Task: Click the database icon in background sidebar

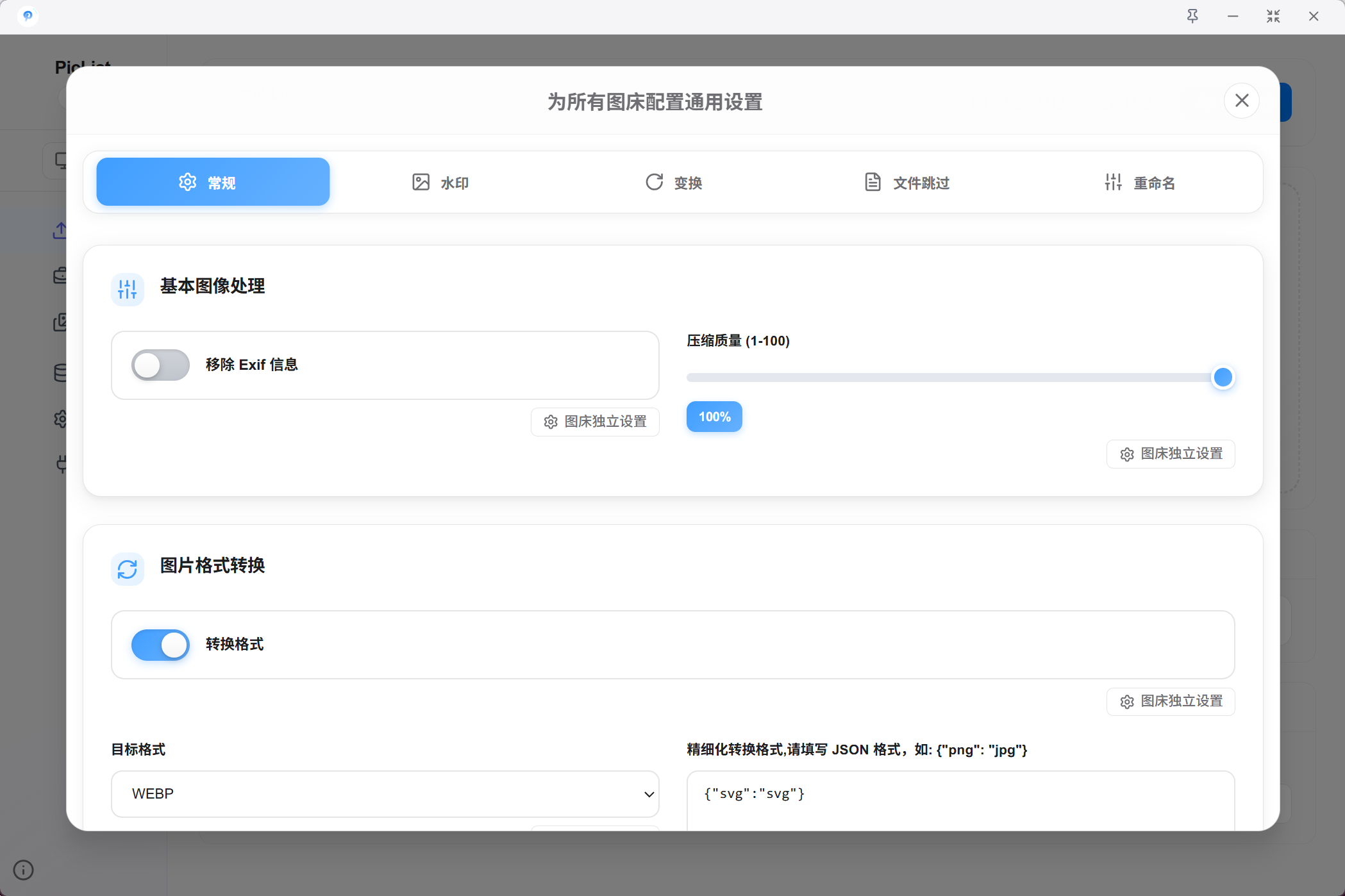Action: pos(60,373)
